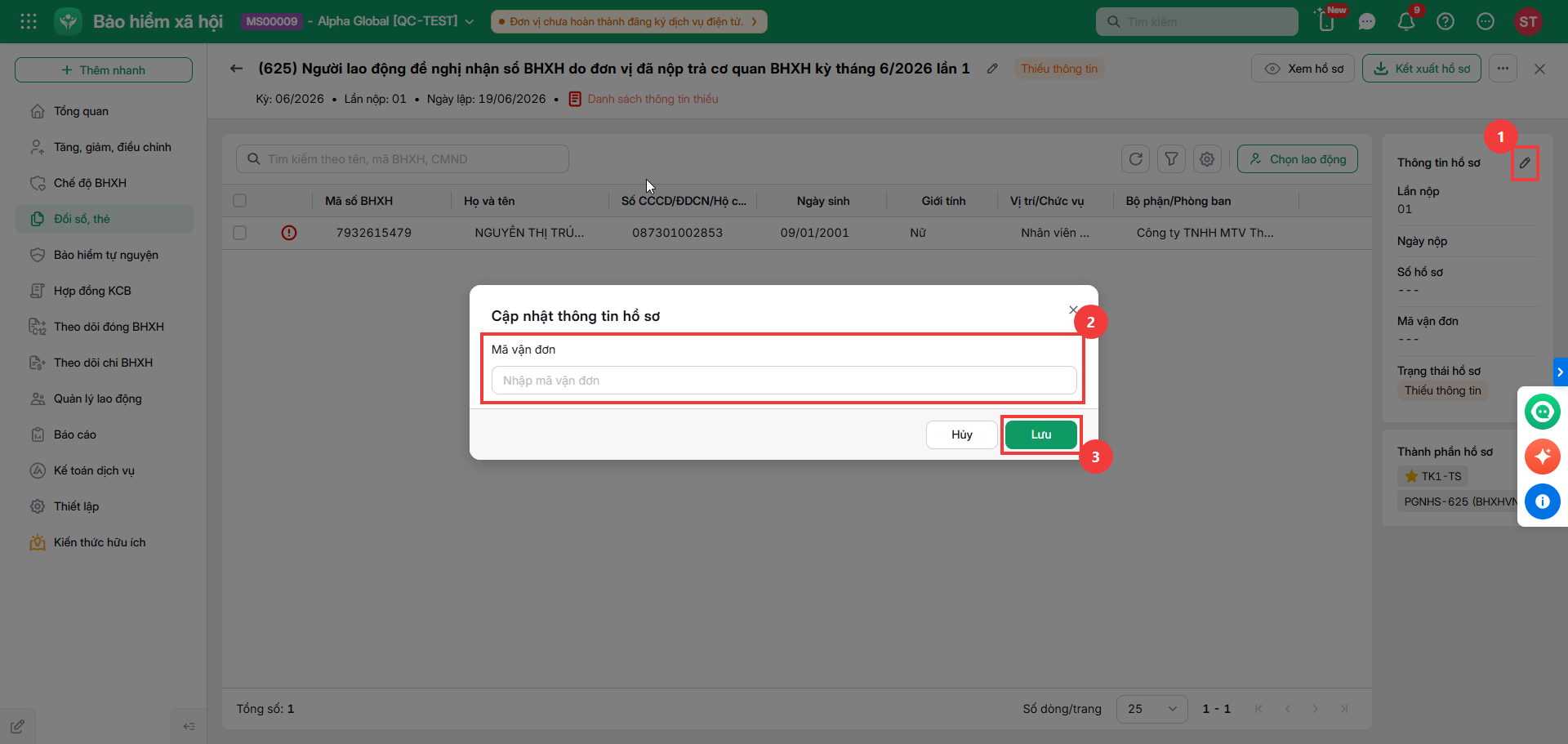
Task: Click the name cell NGUYỄN THỊ TRÚ...
Action: tap(529, 233)
